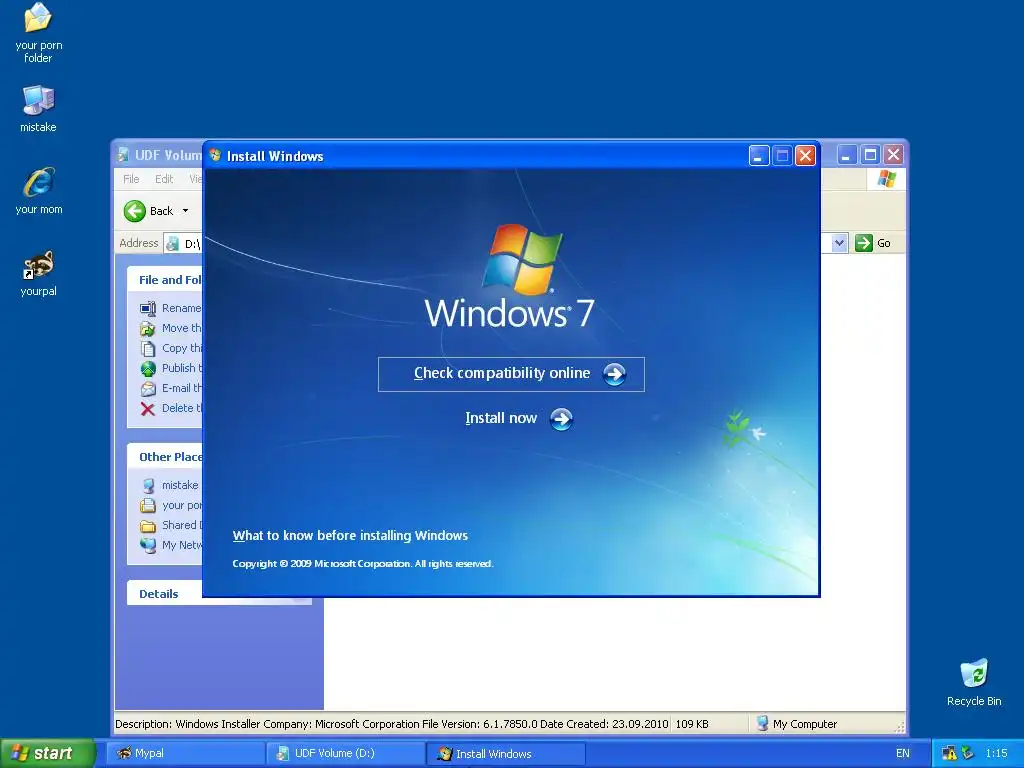
Task: Switch to Mypal taskbar button
Action: (x=185, y=753)
